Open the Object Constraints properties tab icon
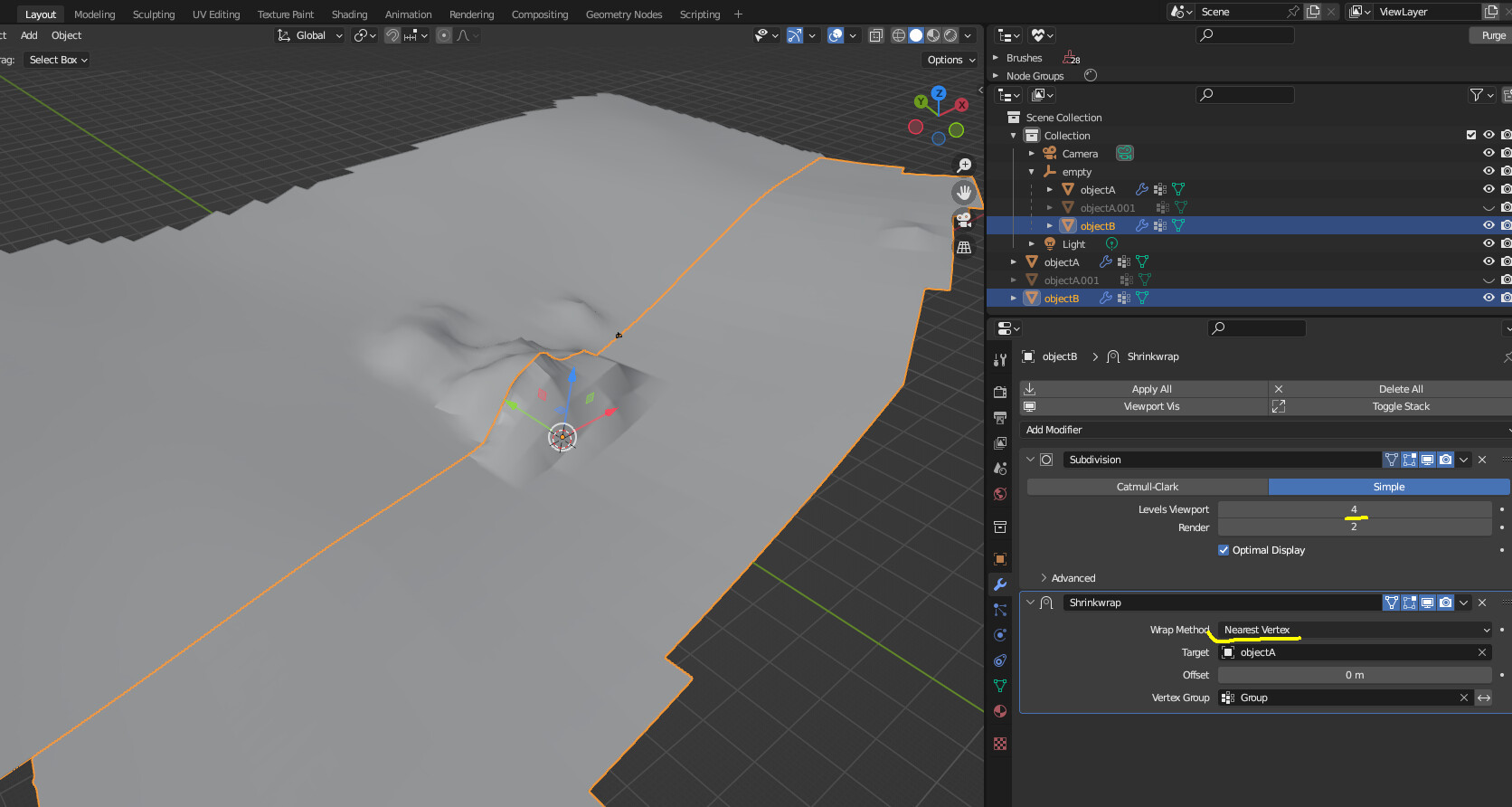This screenshot has height=807, width=1512. tap(1000, 660)
